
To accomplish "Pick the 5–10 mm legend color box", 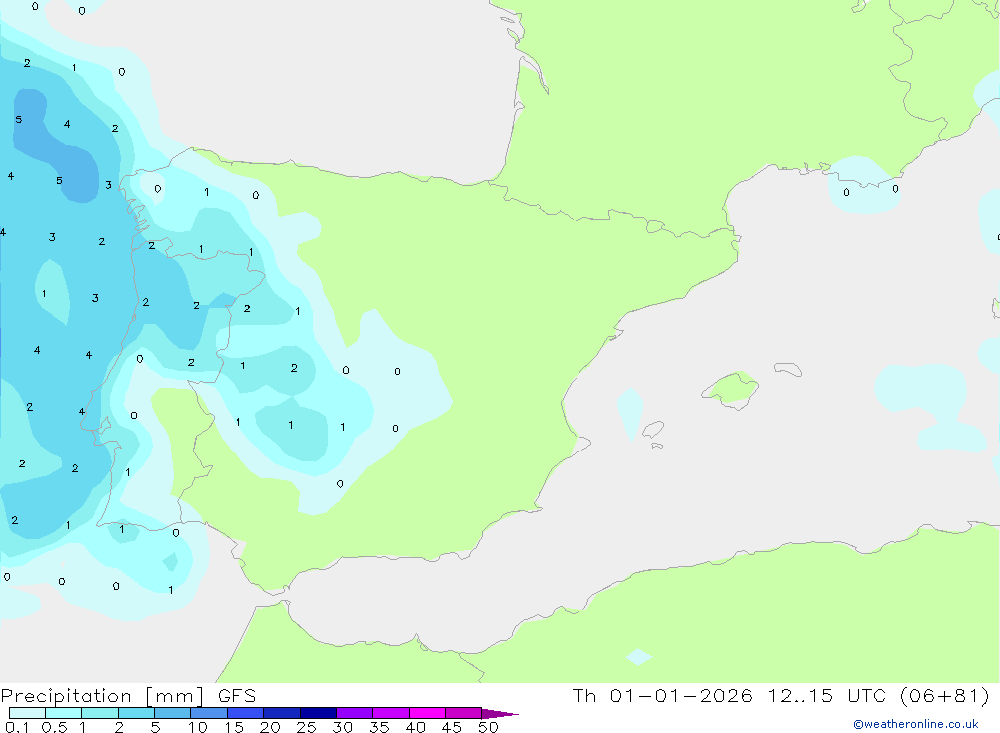I will pyautogui.click(x=172, y=714).
